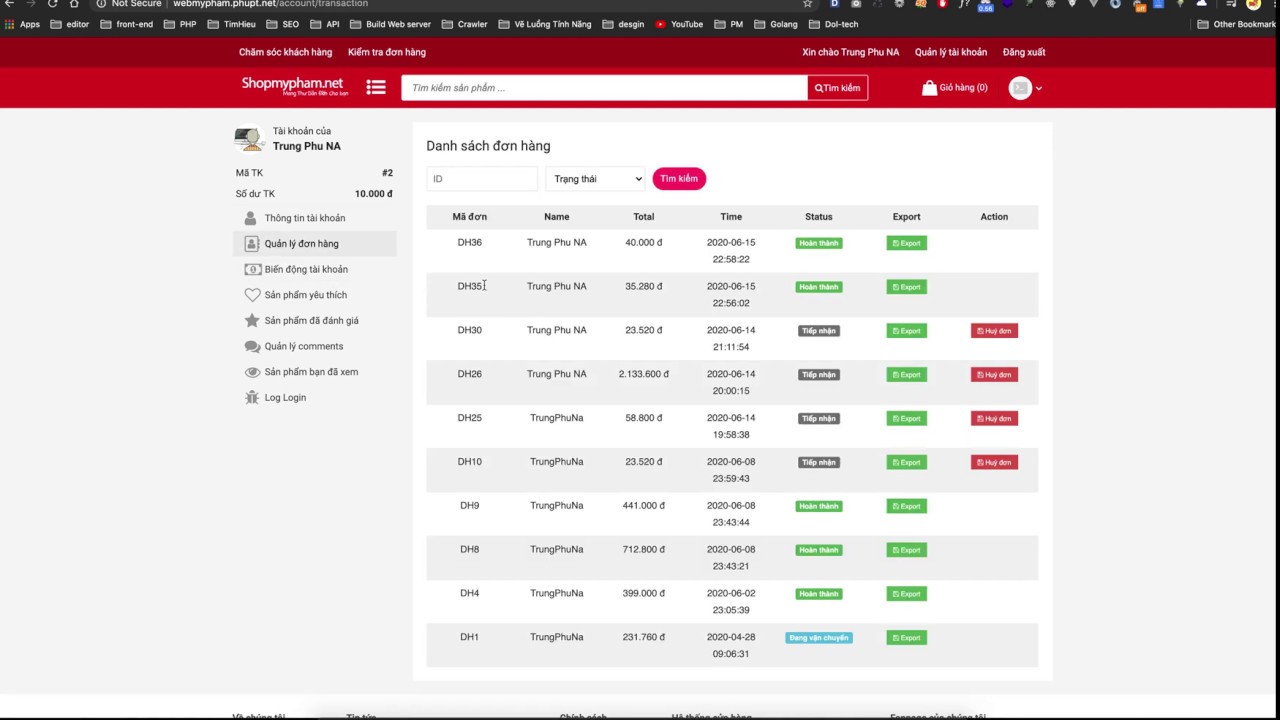The image size is (1280, 720).
Task: Cancel order DH10 with Huỷ đơn
Action: pyautogui.click(x=994, y=462)
